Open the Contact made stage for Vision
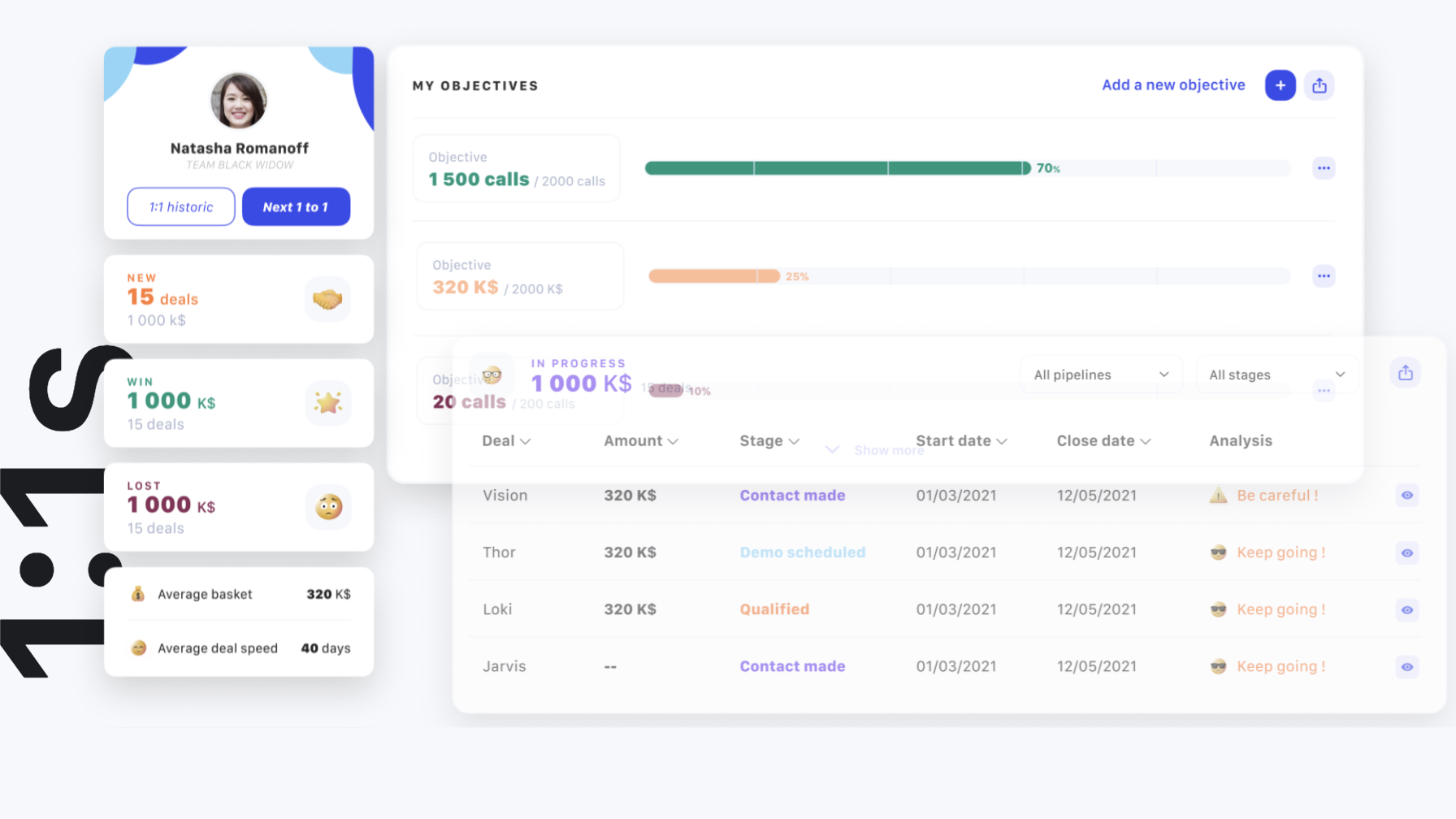 tap(791, 496)
